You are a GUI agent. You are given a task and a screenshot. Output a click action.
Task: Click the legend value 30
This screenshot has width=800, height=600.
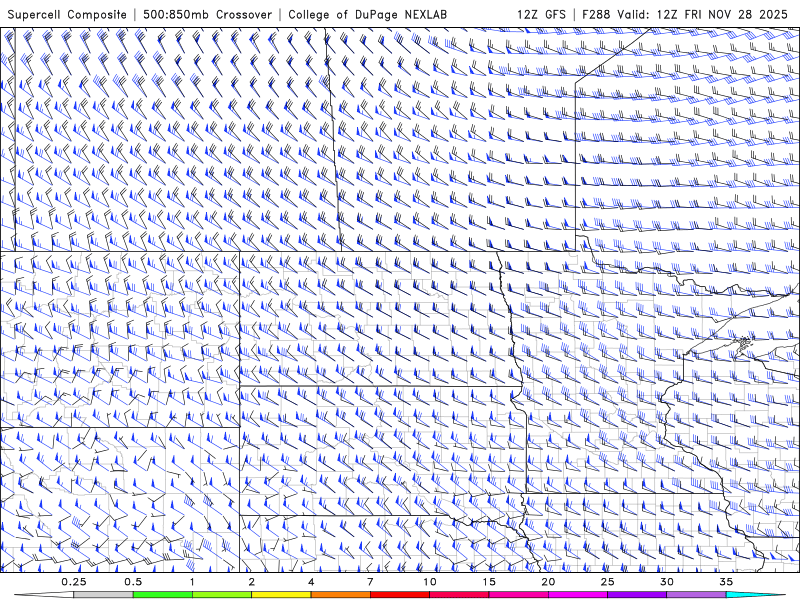667,582
